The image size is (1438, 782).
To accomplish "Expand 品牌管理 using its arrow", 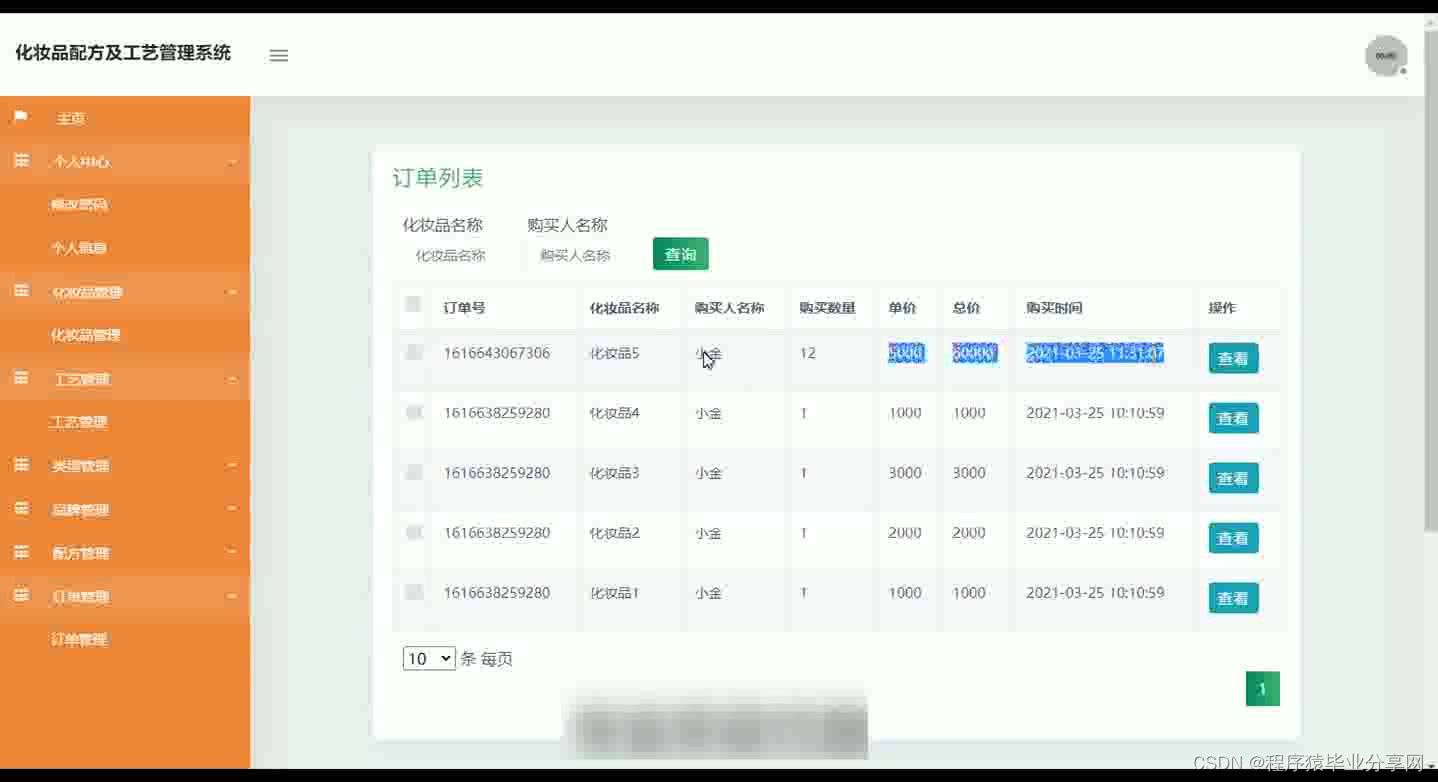I will point(232,509).
